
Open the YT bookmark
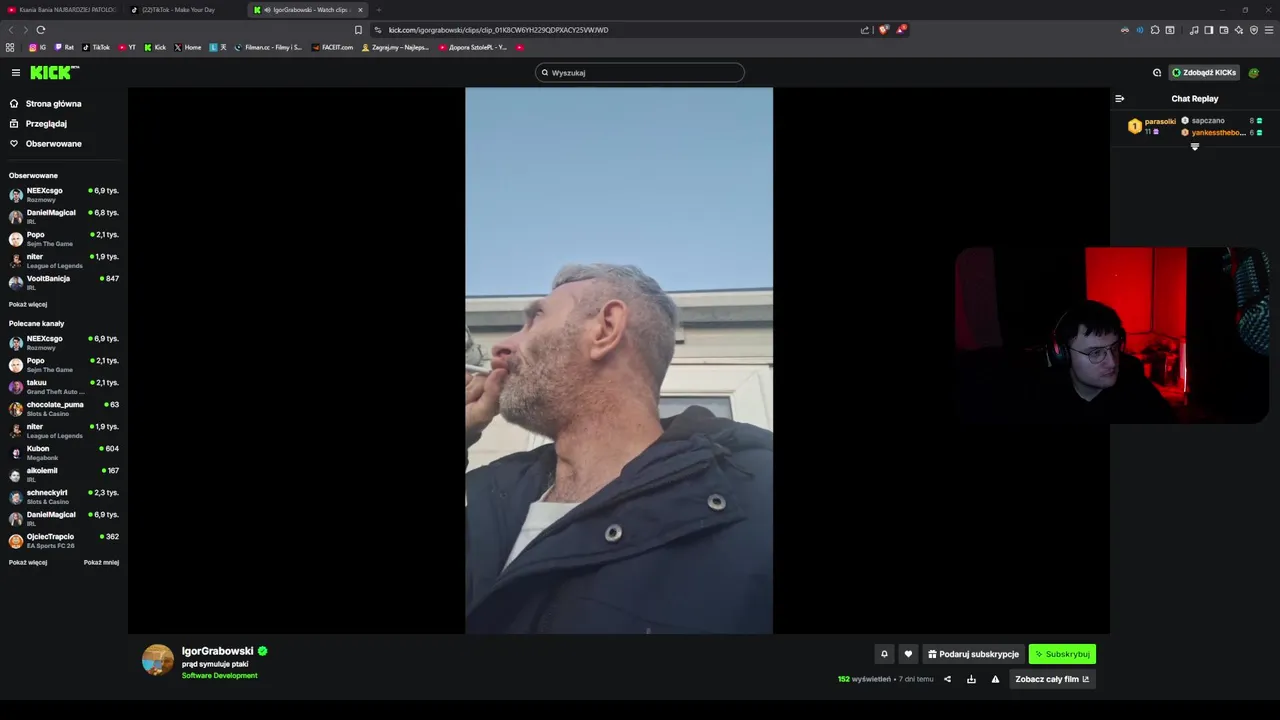coord(127,47)
